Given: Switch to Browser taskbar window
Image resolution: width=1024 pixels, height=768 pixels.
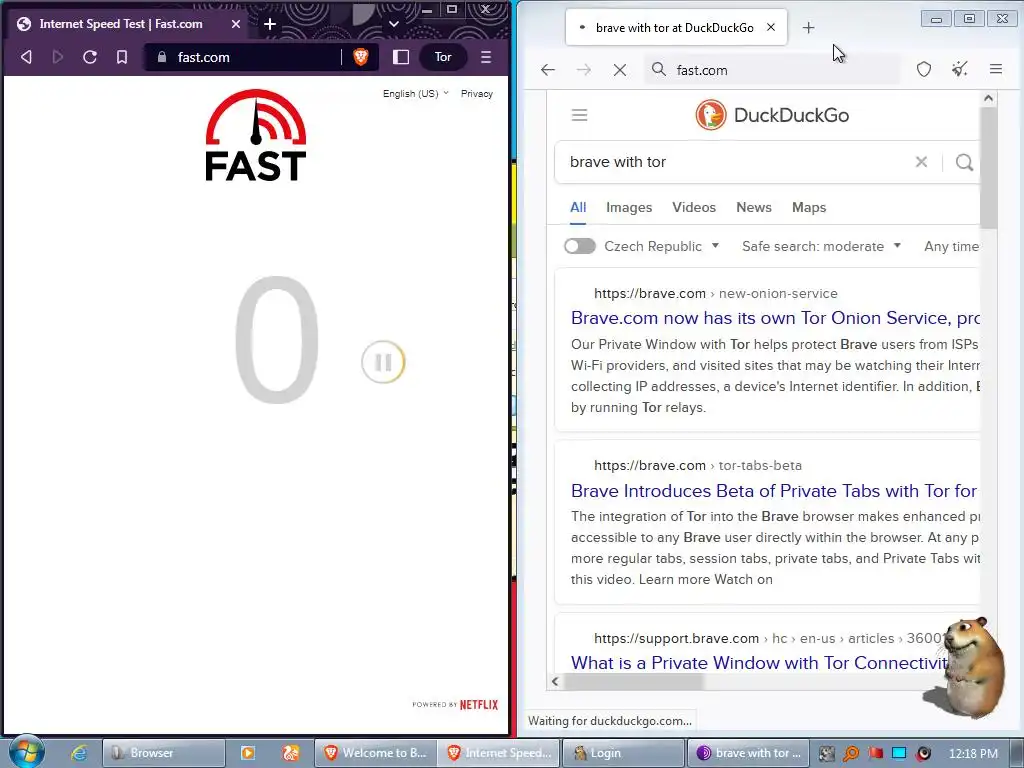Looking at the screenshot, I should click(x=163, y=753).
